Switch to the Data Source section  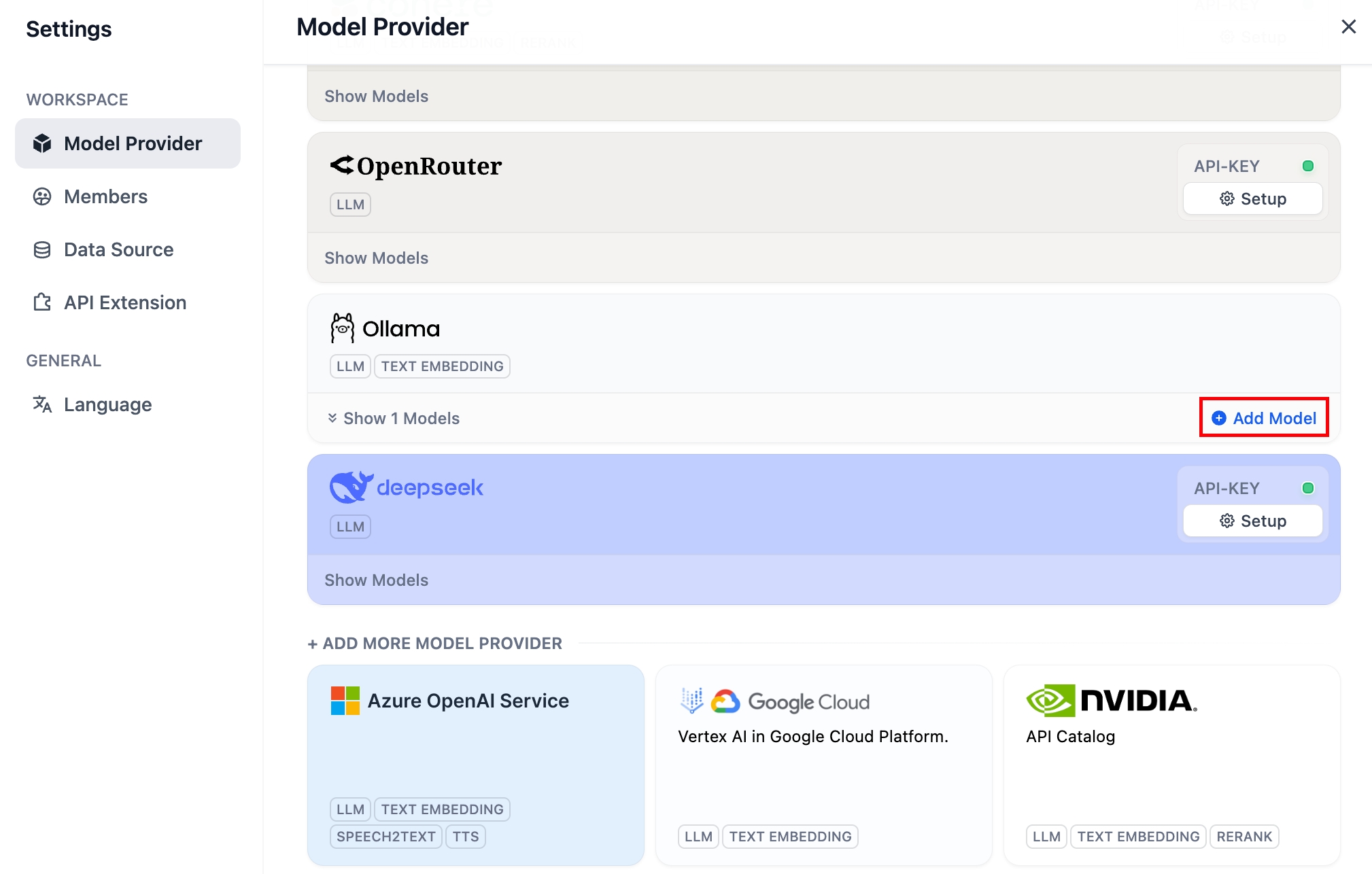(x=118, y=249)
